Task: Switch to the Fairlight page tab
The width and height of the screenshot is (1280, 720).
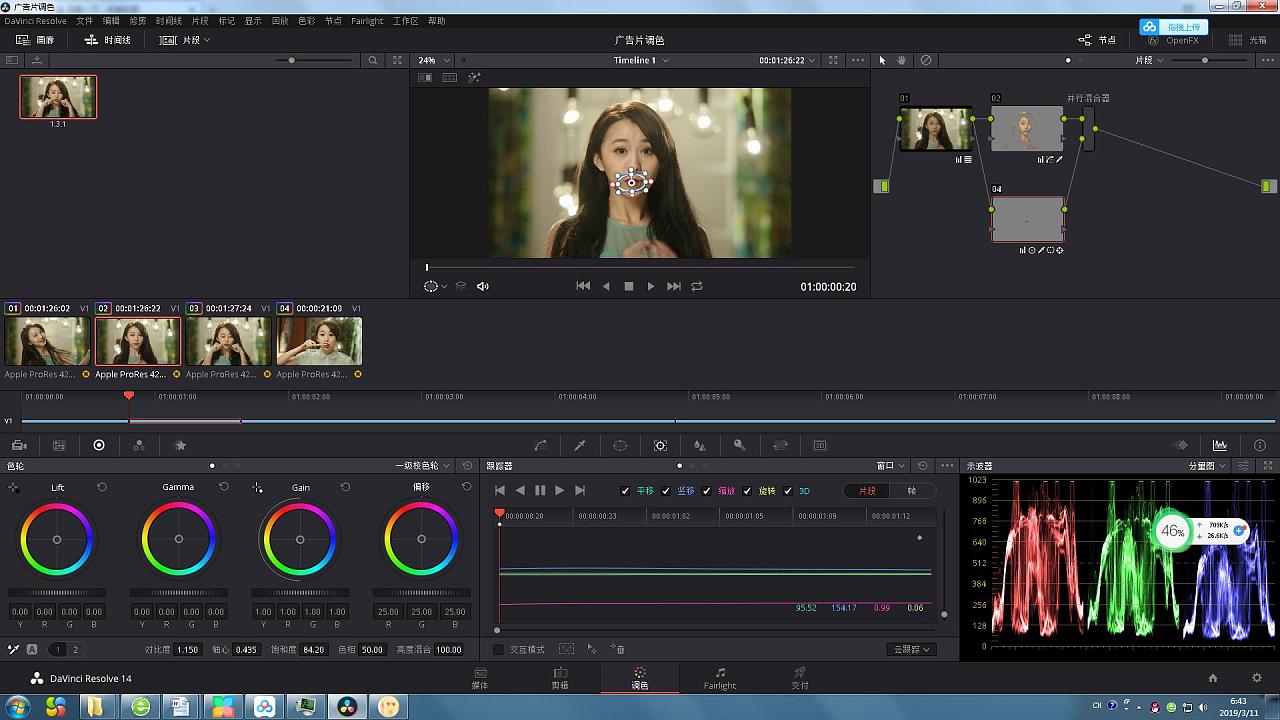Action: 720,679
